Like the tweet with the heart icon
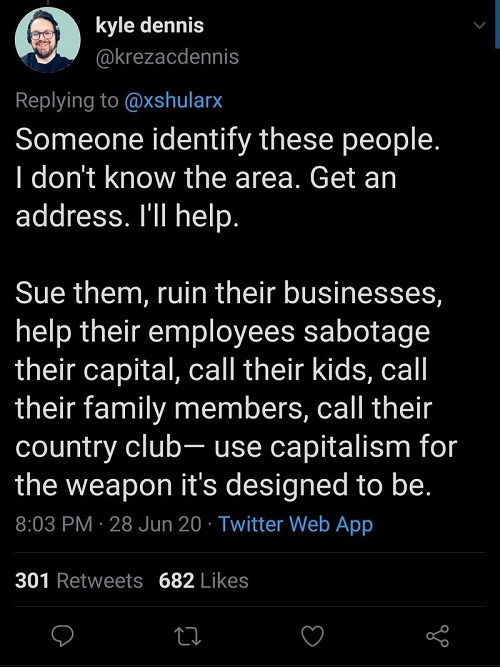The image size is (500, 667). pyautogui.click(x=312, y=636)
